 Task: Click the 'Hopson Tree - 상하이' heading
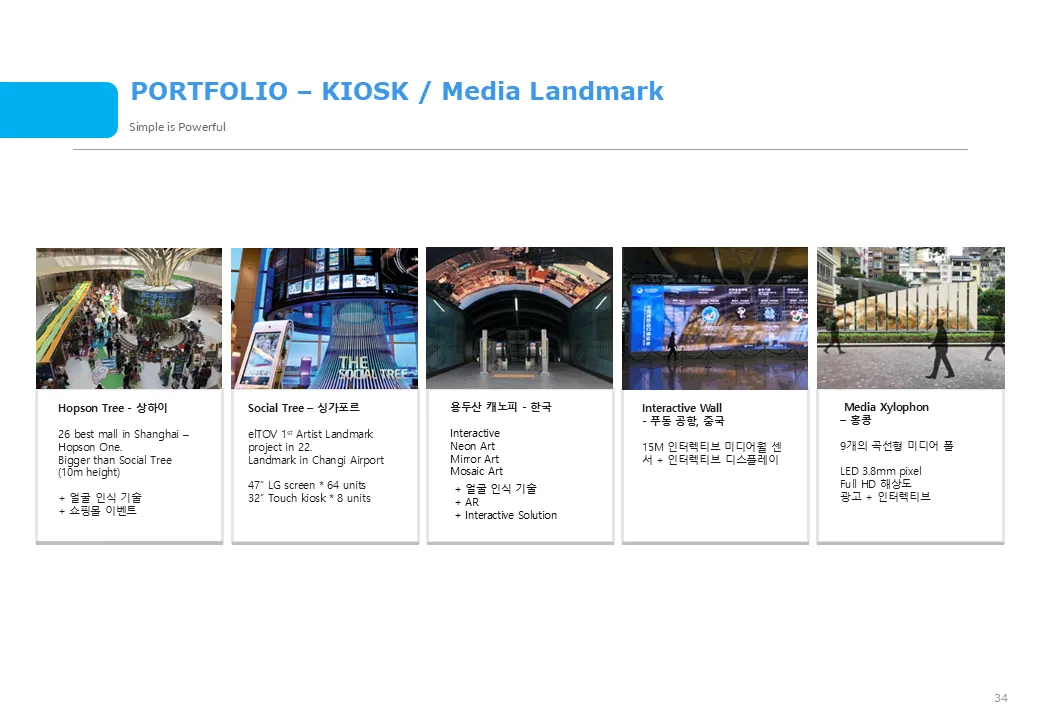tap(113, 408)
